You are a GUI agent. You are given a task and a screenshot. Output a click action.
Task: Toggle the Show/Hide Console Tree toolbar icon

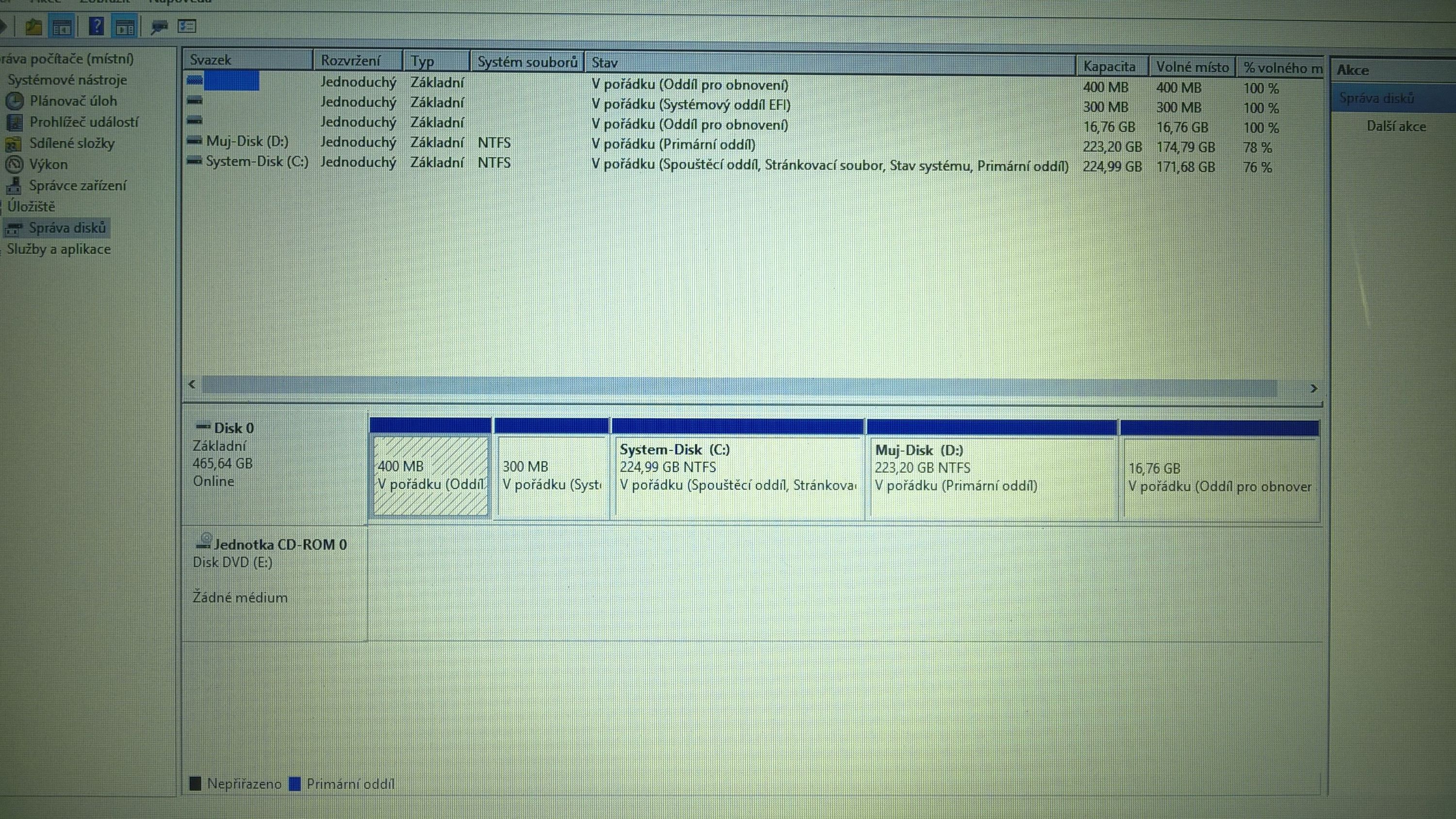click(x=62, y=27)
